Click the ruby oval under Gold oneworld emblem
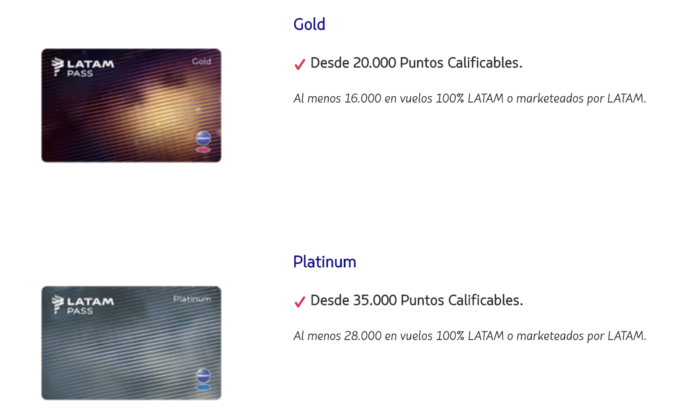 click(x=203, y=150)
